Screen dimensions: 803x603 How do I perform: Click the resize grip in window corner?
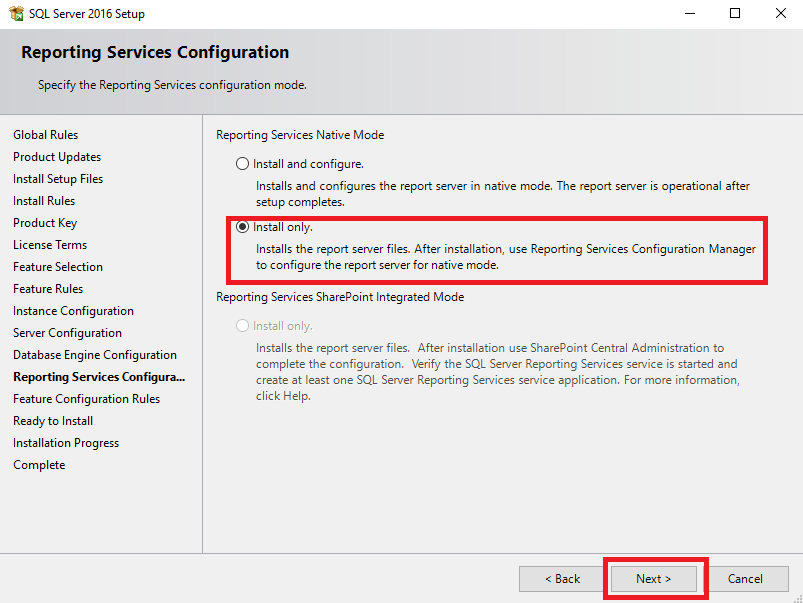(x=798, y=598)
